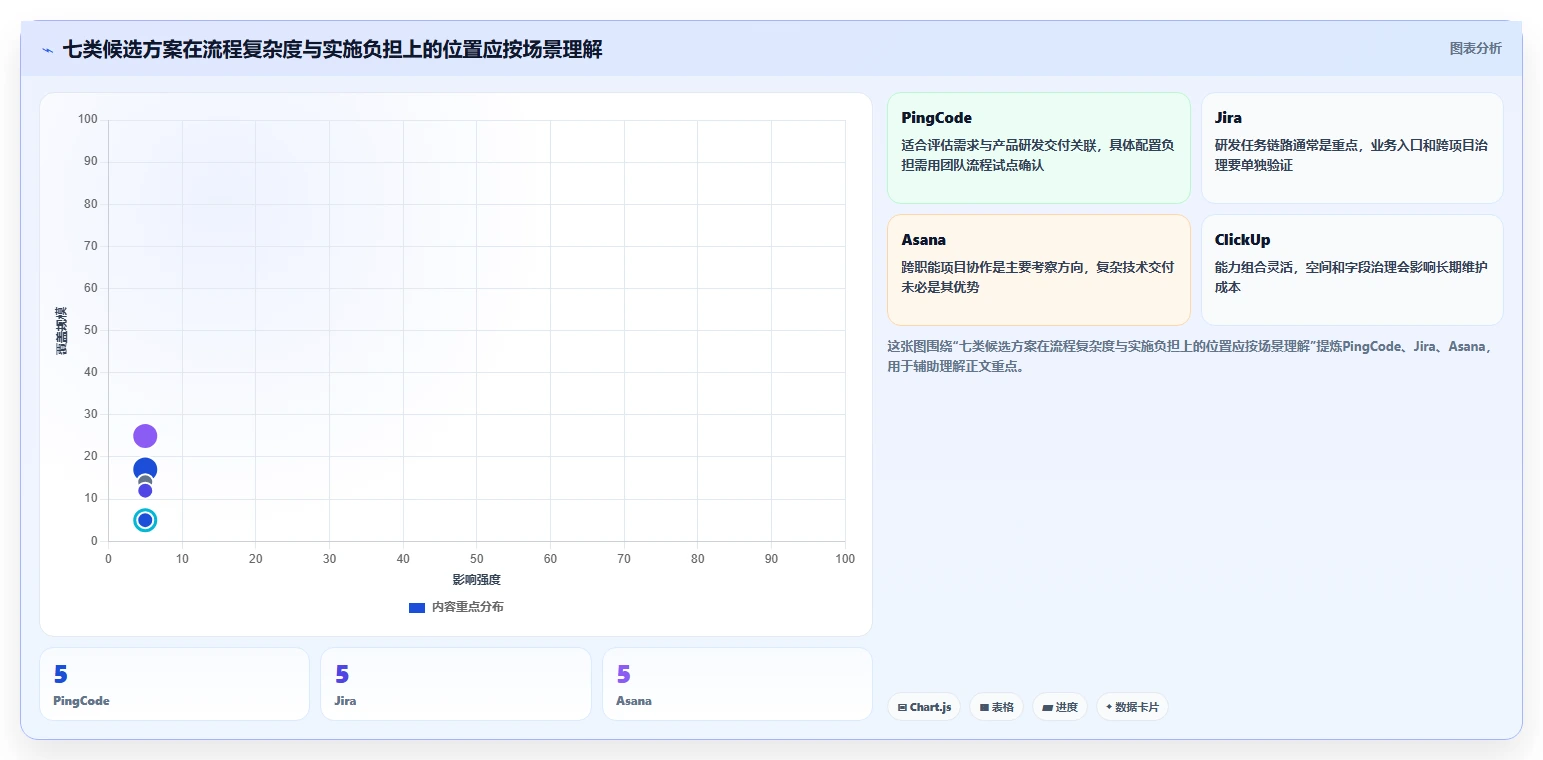Click the small indigo bubble near 12
This screenshot has width=1543, height=760.
pyautogui.click(x=145, y=491)
